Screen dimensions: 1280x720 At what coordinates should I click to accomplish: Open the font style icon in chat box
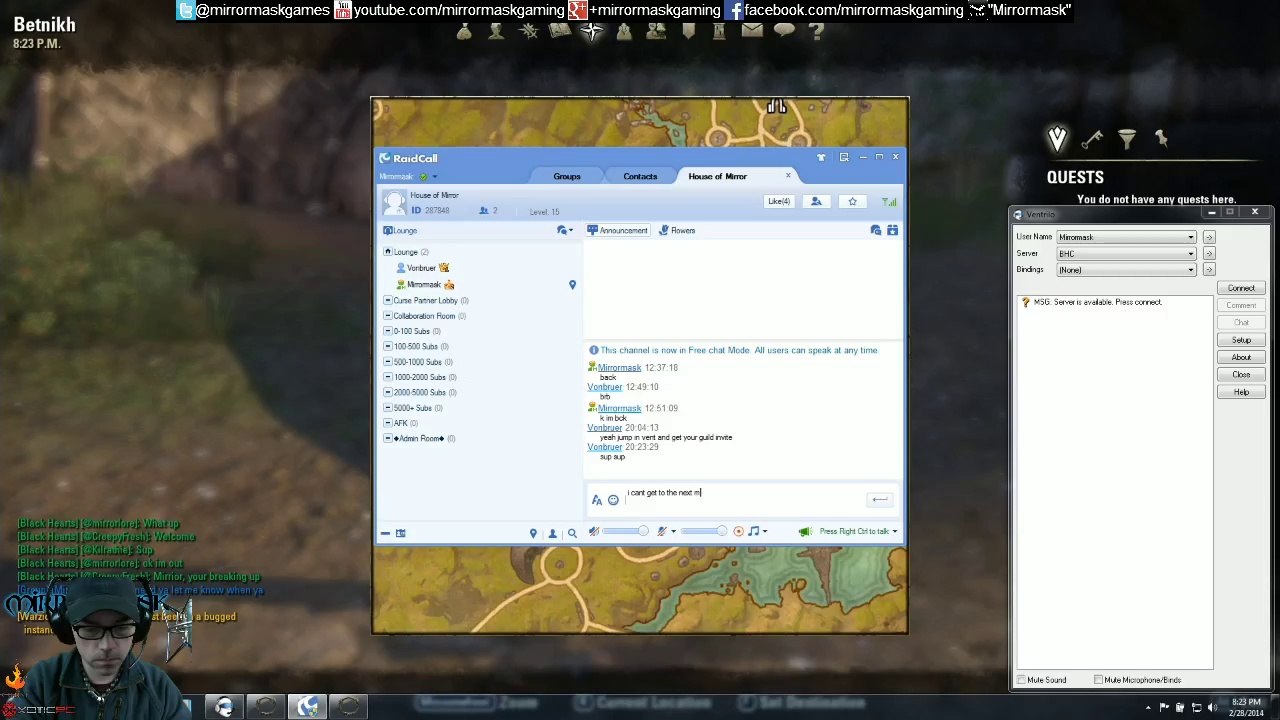coord(597,500)
